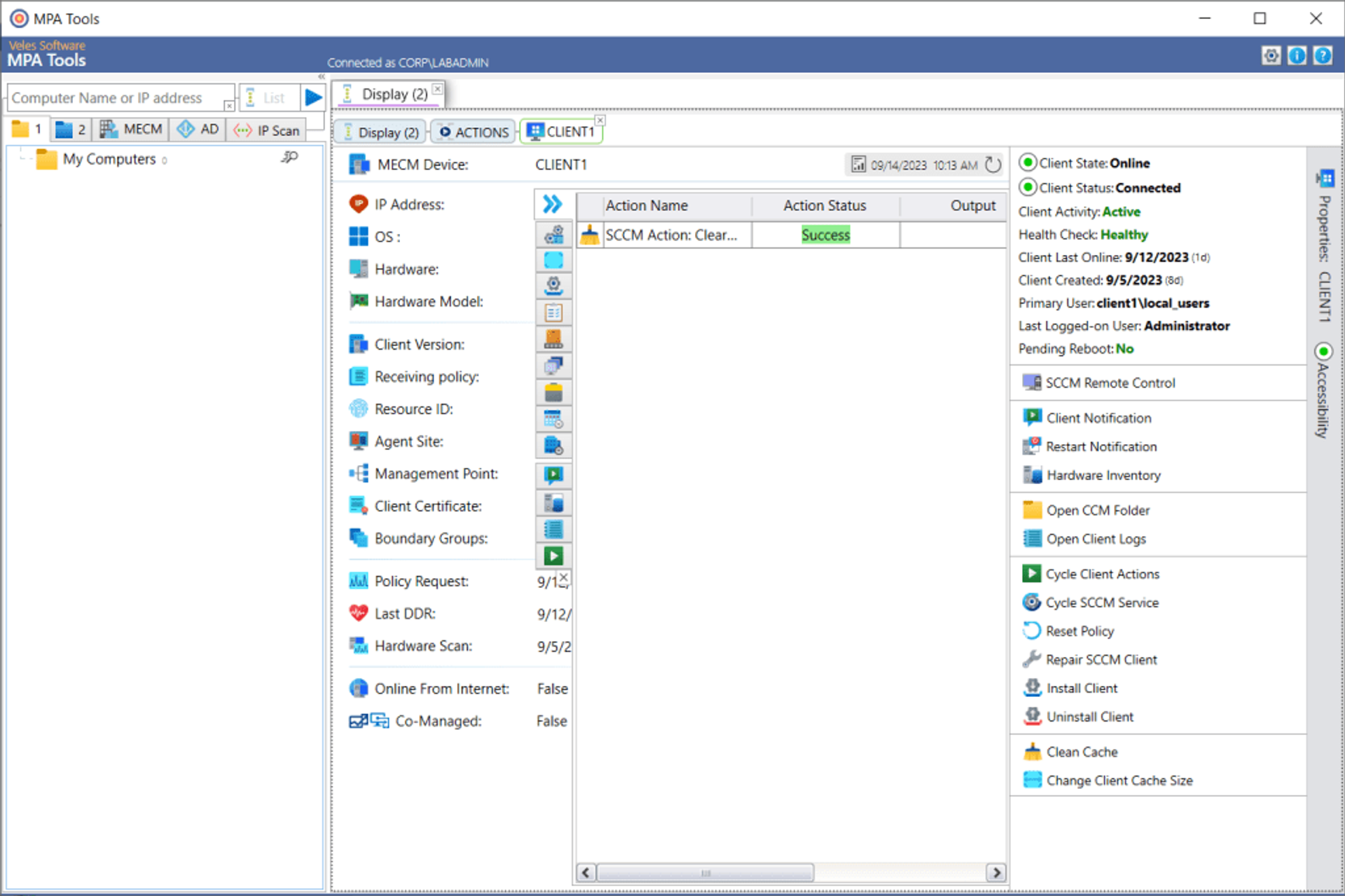Click Cycle SCCM Service
The height and width of the screenshot is (896, 1345).
click(x=1090, y=602)
